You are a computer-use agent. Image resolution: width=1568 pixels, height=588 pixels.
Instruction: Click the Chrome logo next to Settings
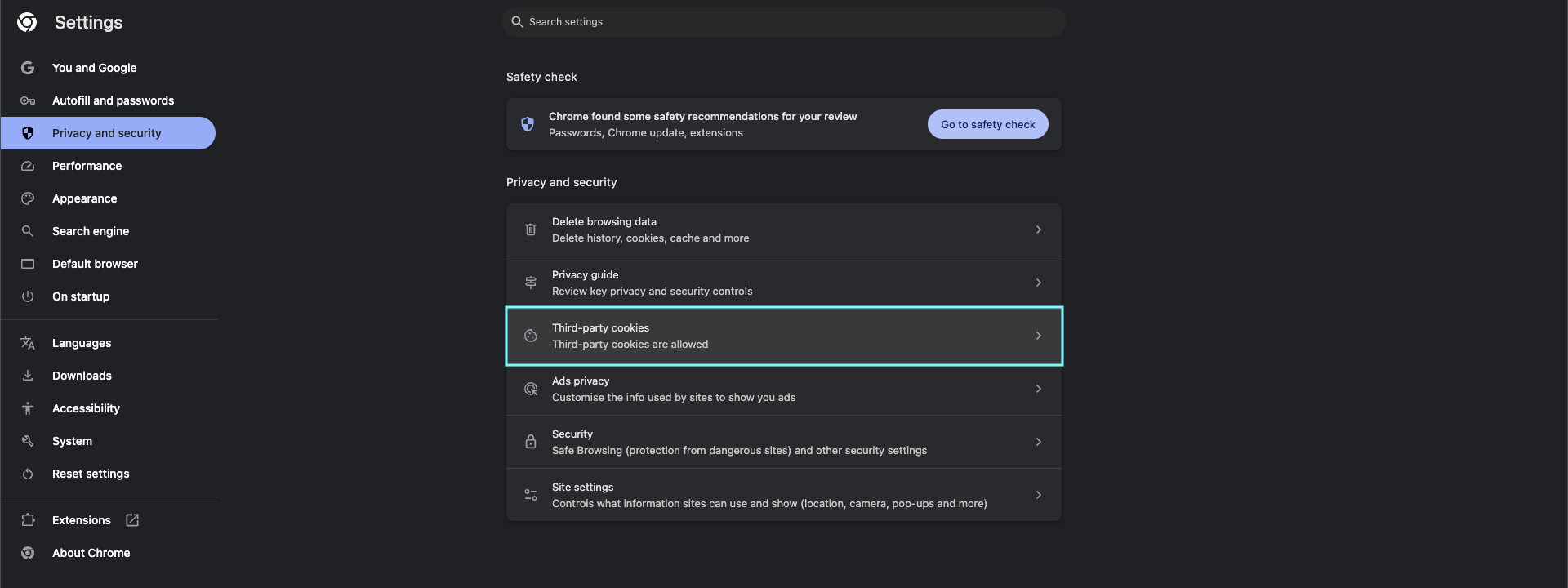point(27,22)
